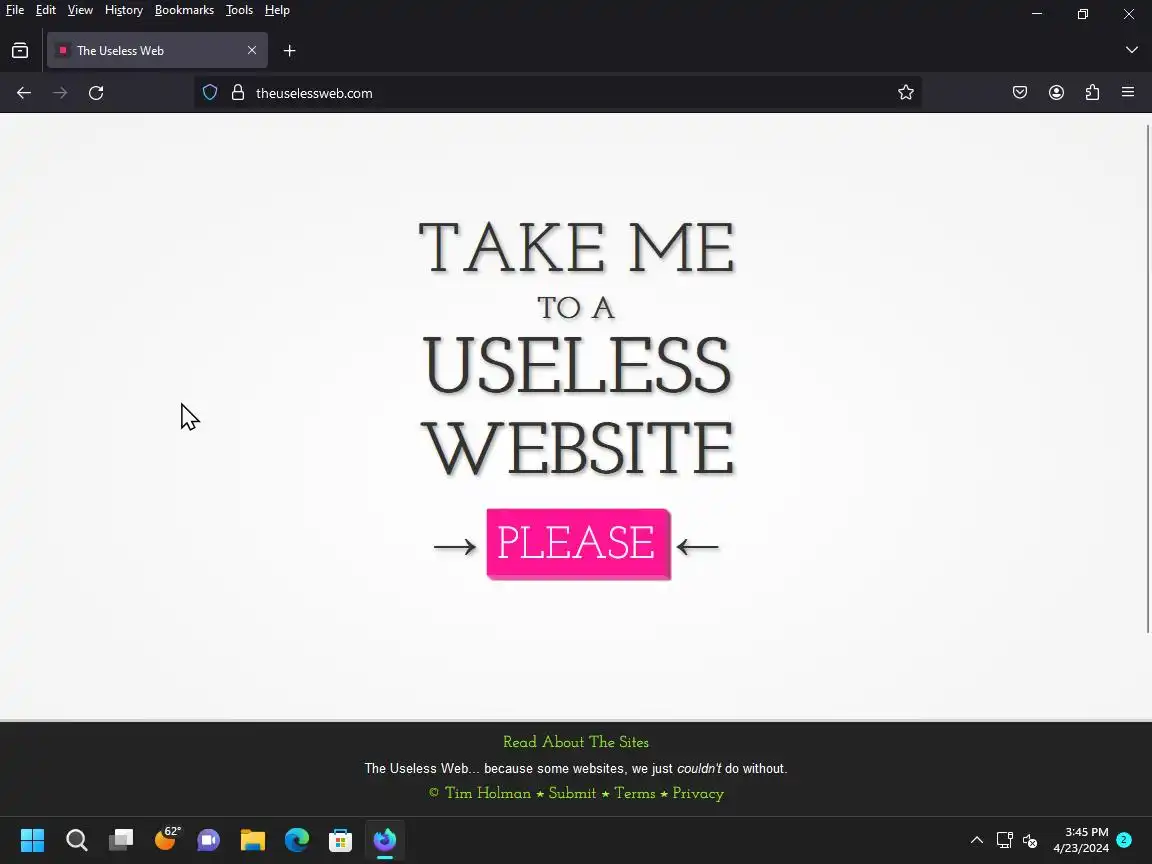Open the notification center badge
Image resolution: width=1152 pixels, height=864 pixels.
click(x=1123, y=839)
